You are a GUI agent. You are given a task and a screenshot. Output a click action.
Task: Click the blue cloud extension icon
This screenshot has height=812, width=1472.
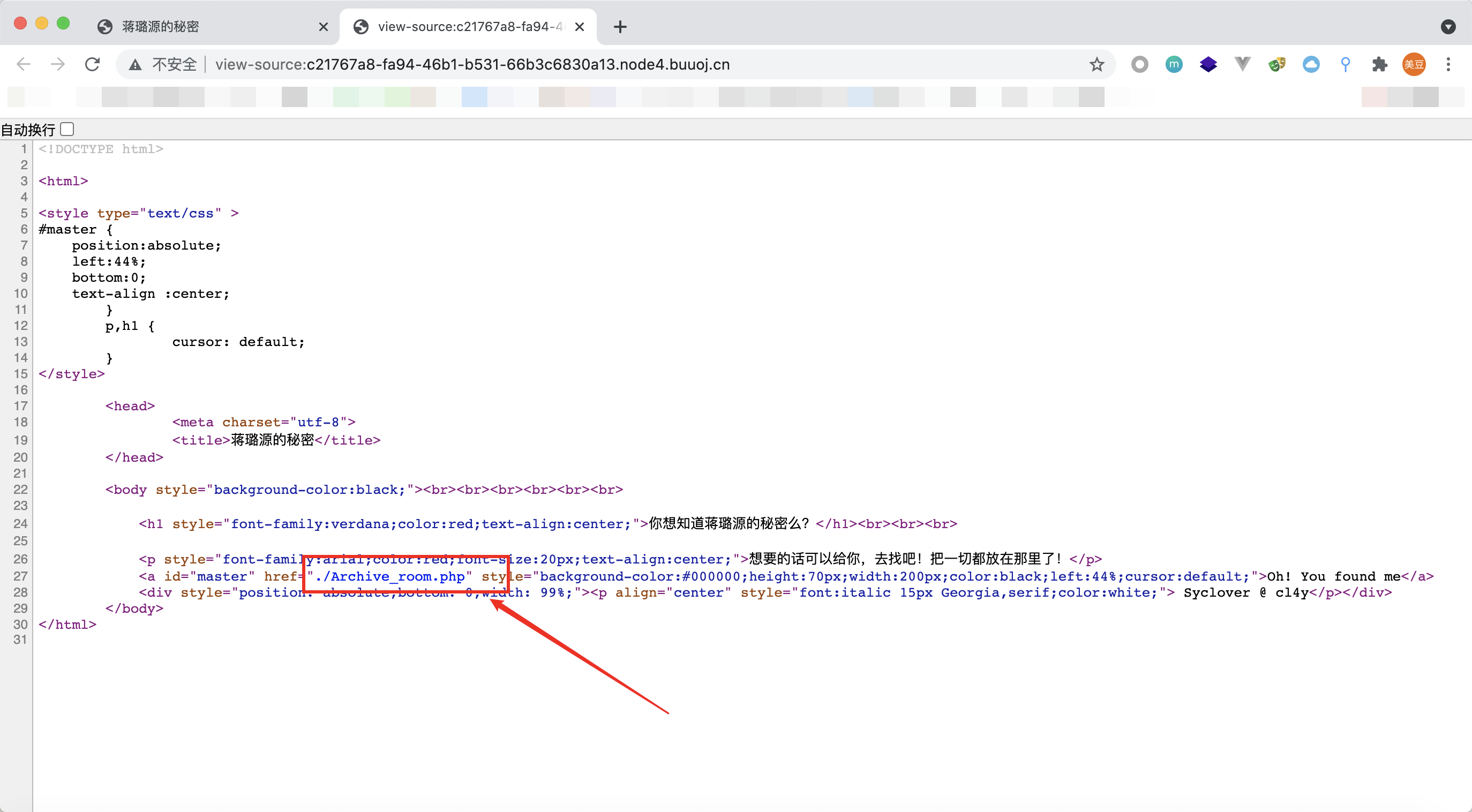click(1311, 64)
